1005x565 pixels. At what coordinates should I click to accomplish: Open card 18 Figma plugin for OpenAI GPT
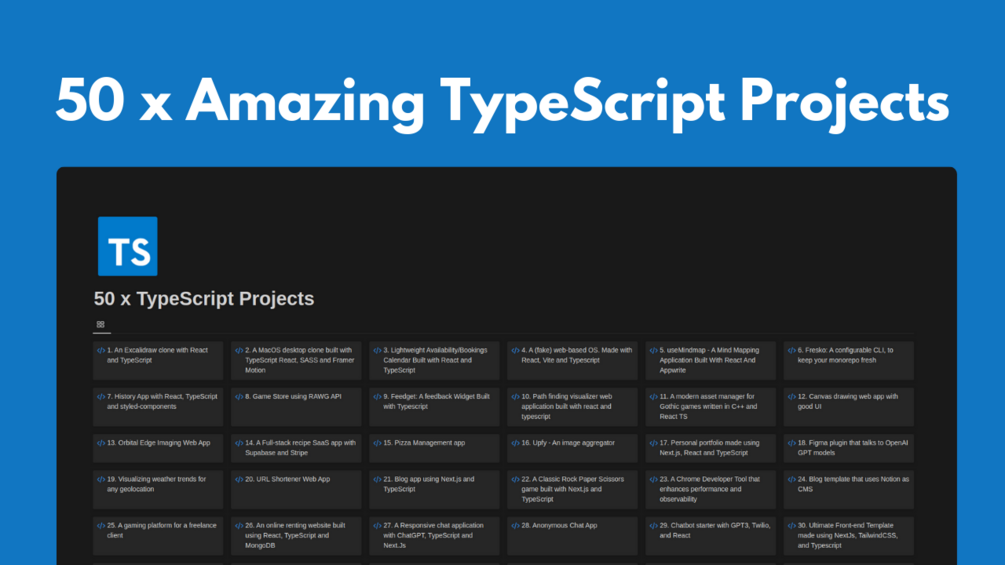tap(849, 448)
